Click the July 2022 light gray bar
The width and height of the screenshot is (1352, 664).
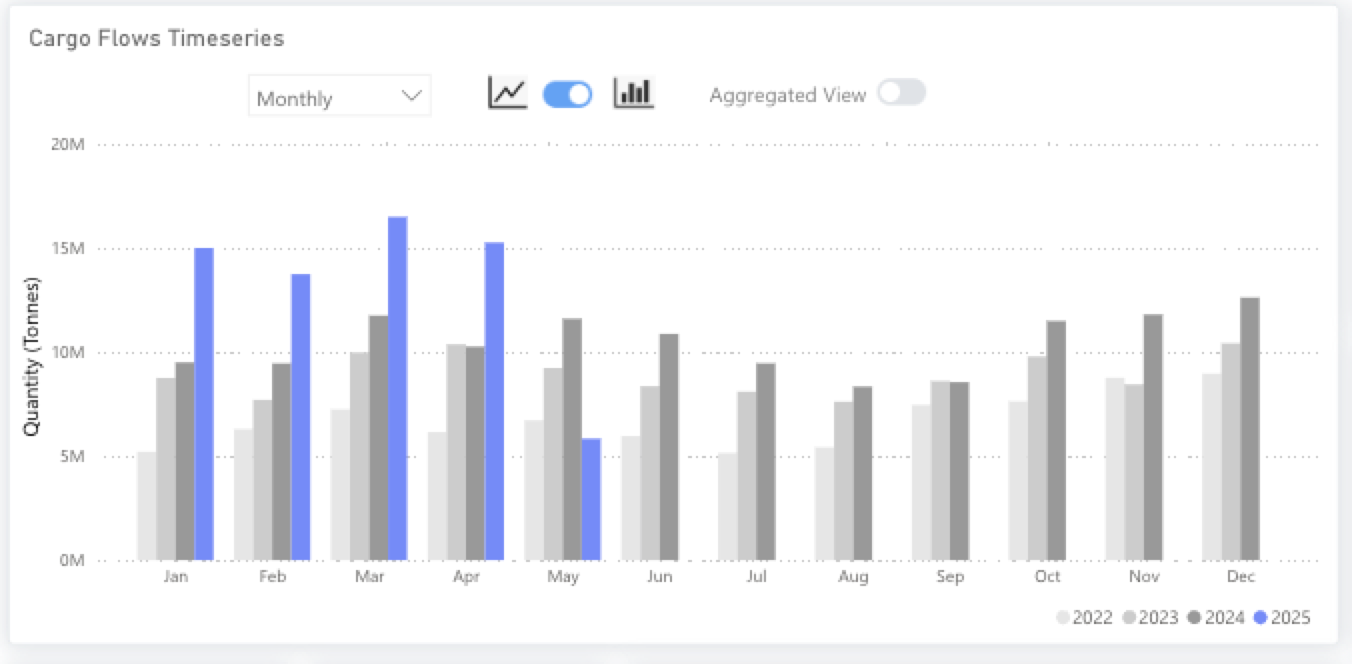tap(727, 506)
